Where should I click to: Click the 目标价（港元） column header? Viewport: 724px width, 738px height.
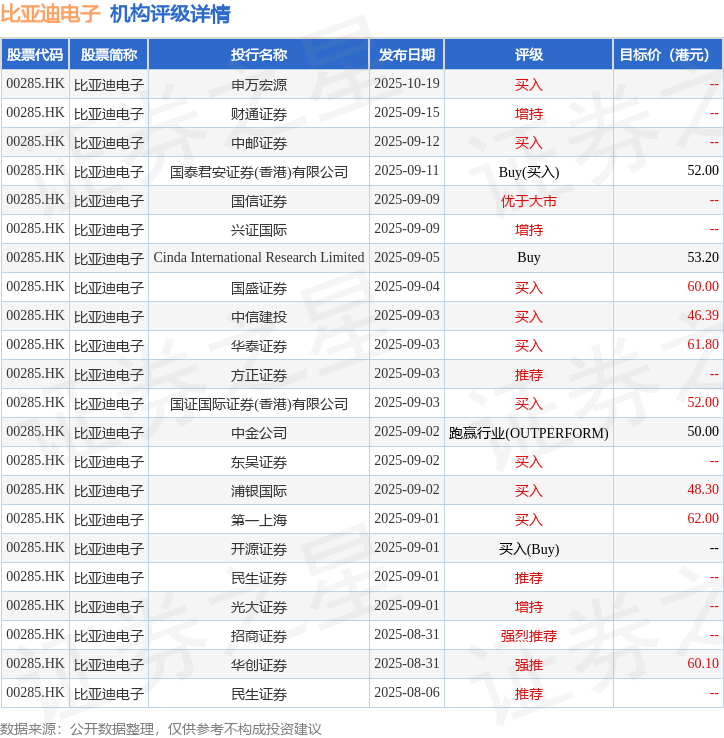(668, 55)
